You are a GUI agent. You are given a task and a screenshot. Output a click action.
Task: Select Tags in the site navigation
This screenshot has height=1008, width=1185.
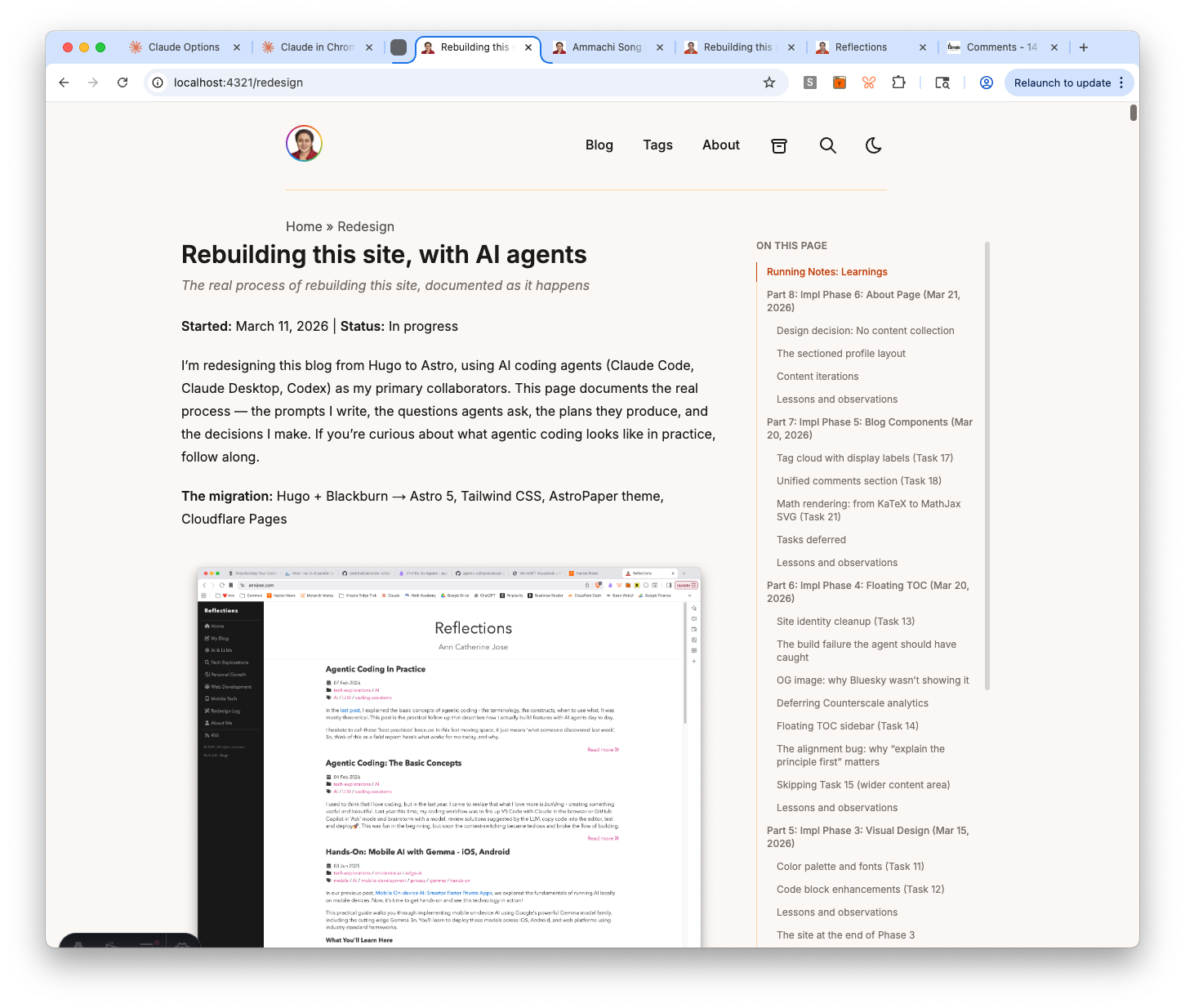[x=657, y=145]
